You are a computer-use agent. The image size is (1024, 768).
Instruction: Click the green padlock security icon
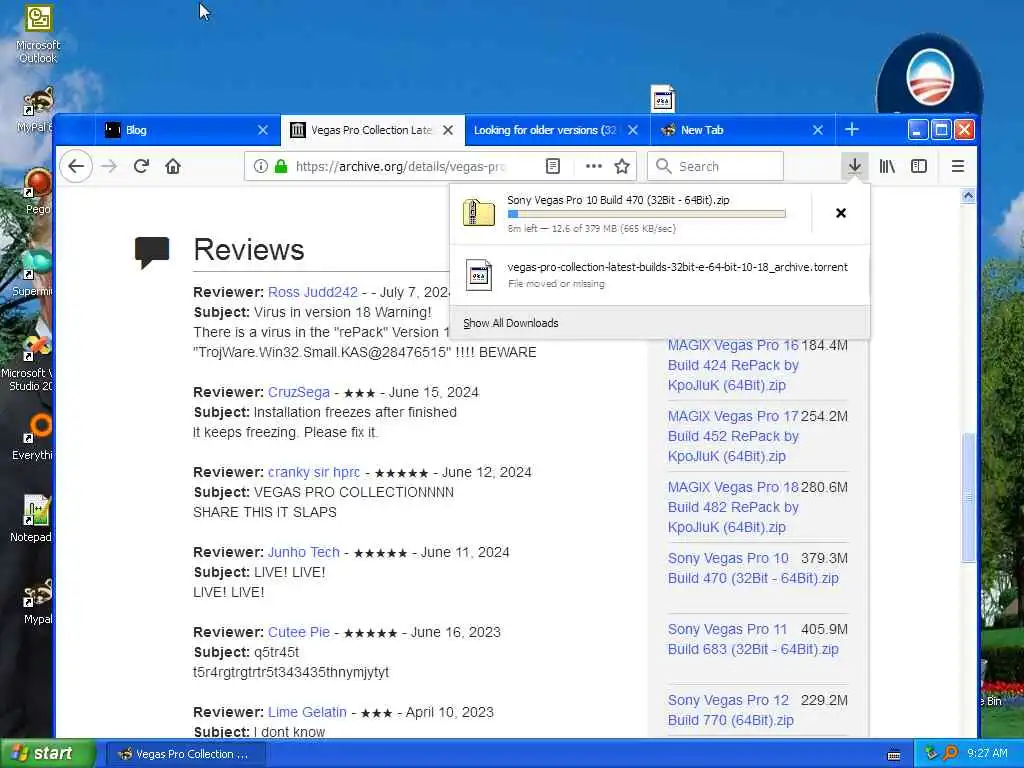tap(281, 167)
